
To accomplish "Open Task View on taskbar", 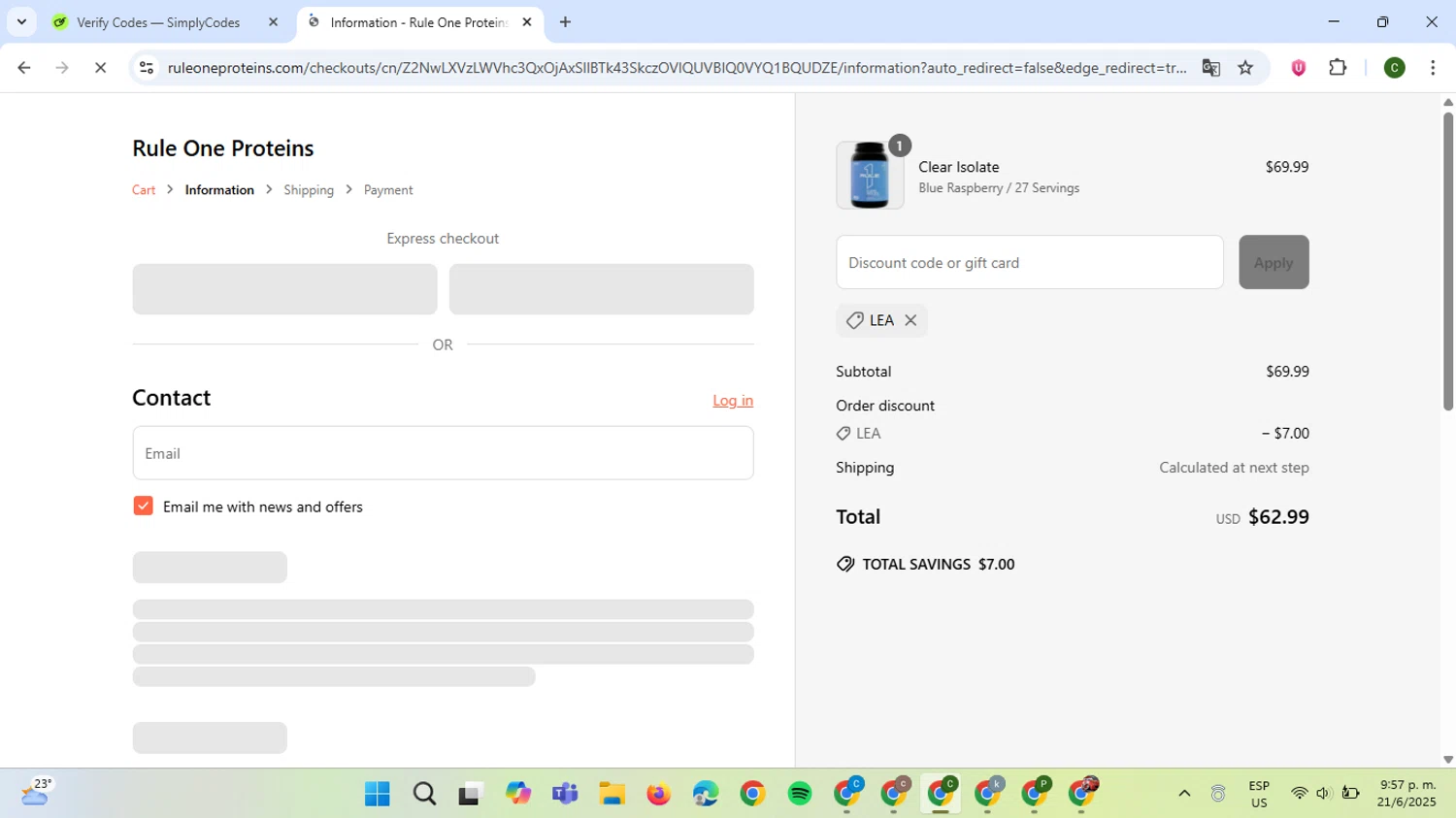I will [471, 794].
